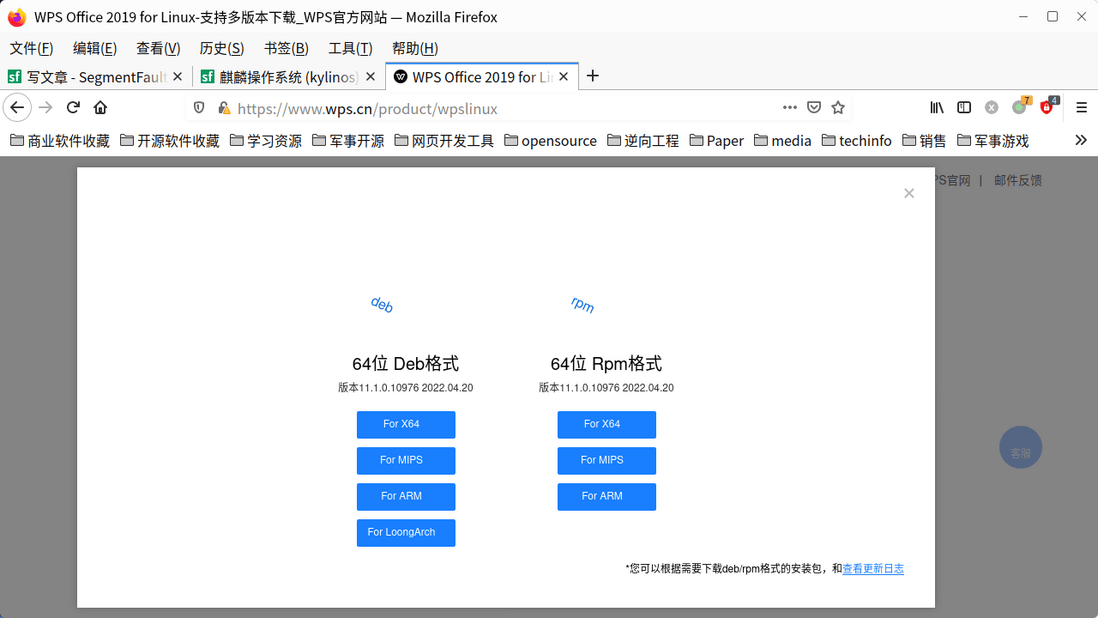This screenshot has height=618, width=1098.
Task: Open the Firefox Library icon
Action: pos(936,107)
